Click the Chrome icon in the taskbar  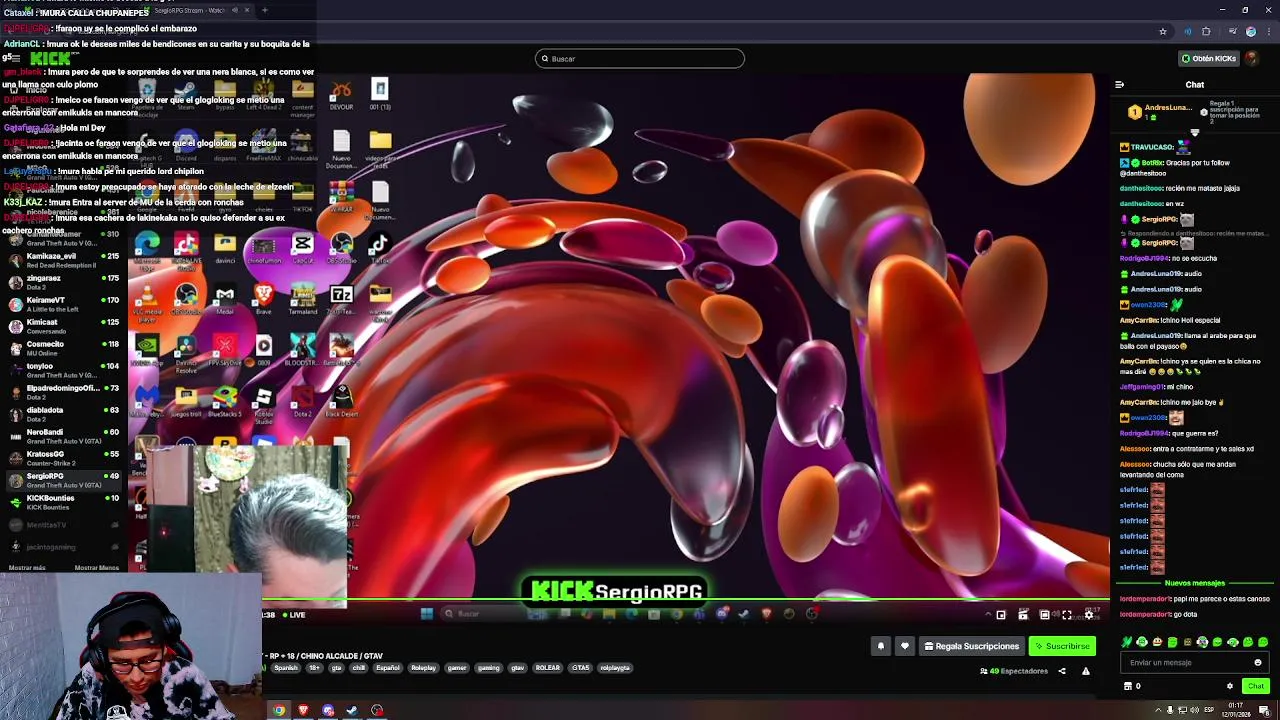tap(279, 711)
